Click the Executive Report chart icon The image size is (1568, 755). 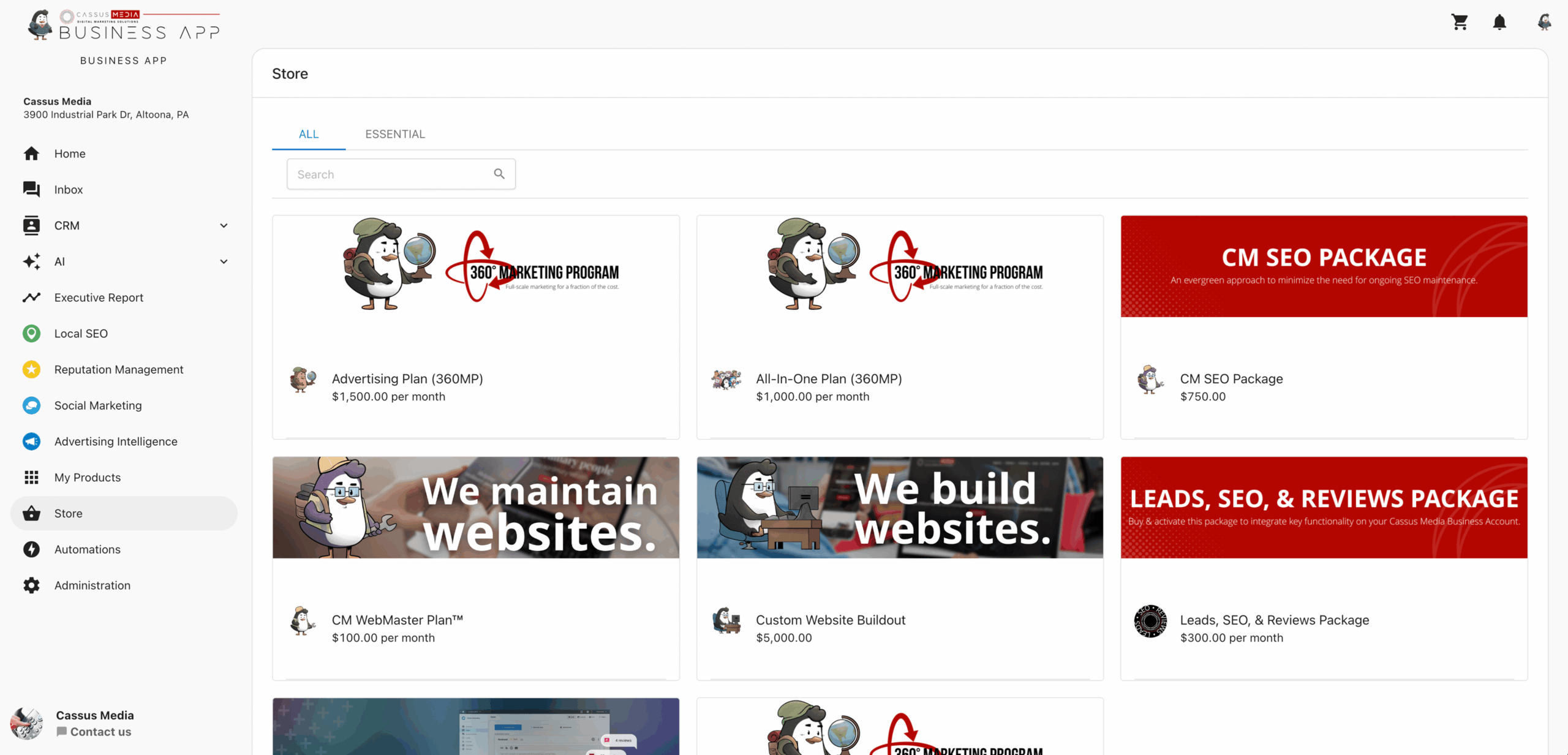[x=31, y=298]
